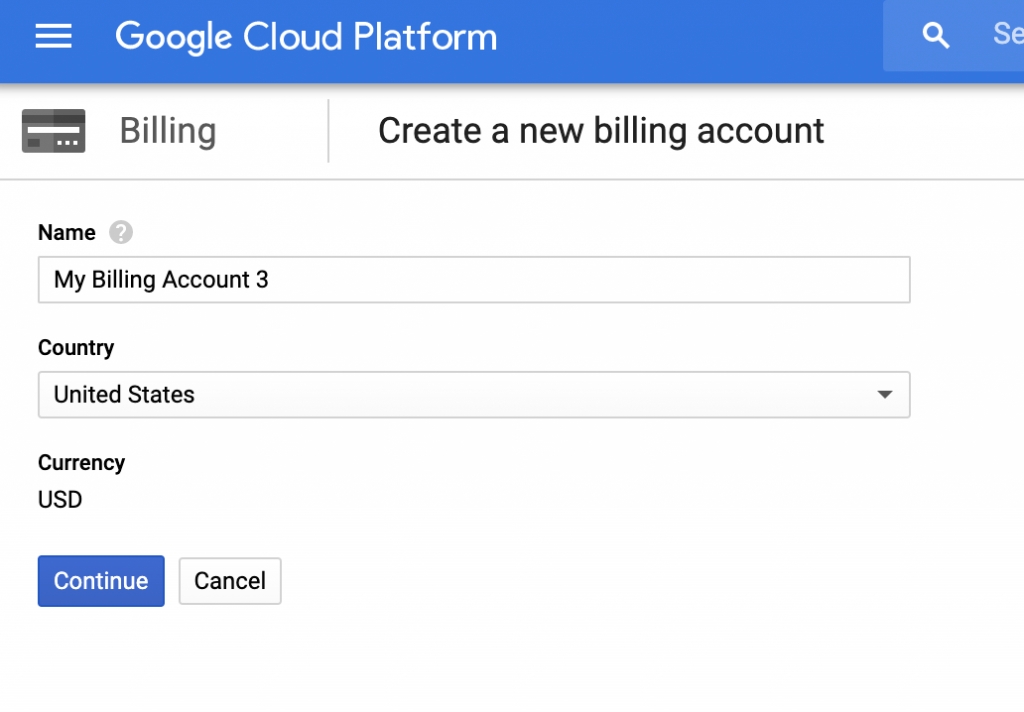
Task: Click the Currency label
Action: (x=82, y=462)
